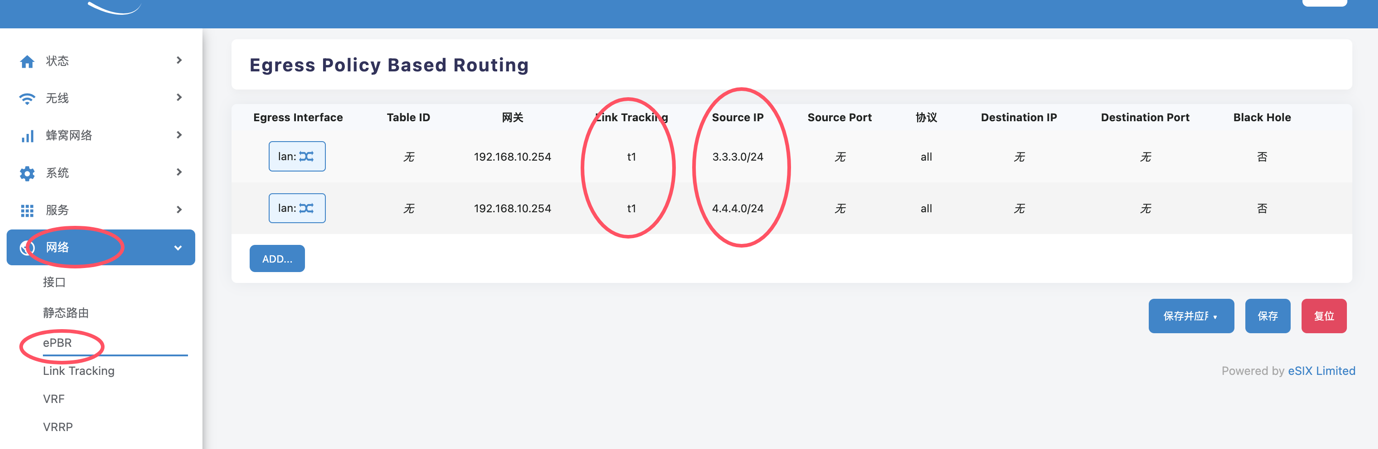Open the 保存并应用 dropdown arrow
This screenshot has width=1378, height=449.
point(1216,317)
